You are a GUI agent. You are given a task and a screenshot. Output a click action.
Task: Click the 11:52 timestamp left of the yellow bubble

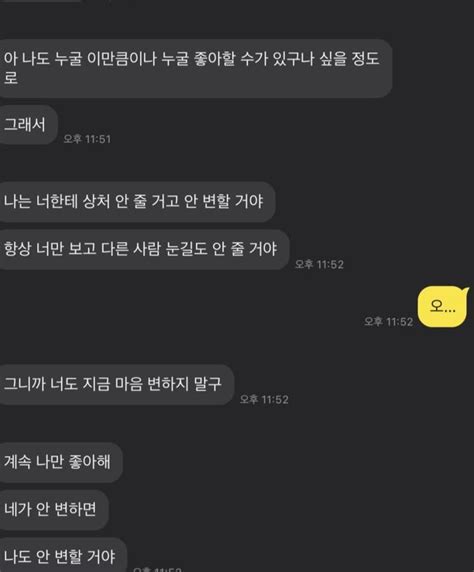(x=389, y=321)
